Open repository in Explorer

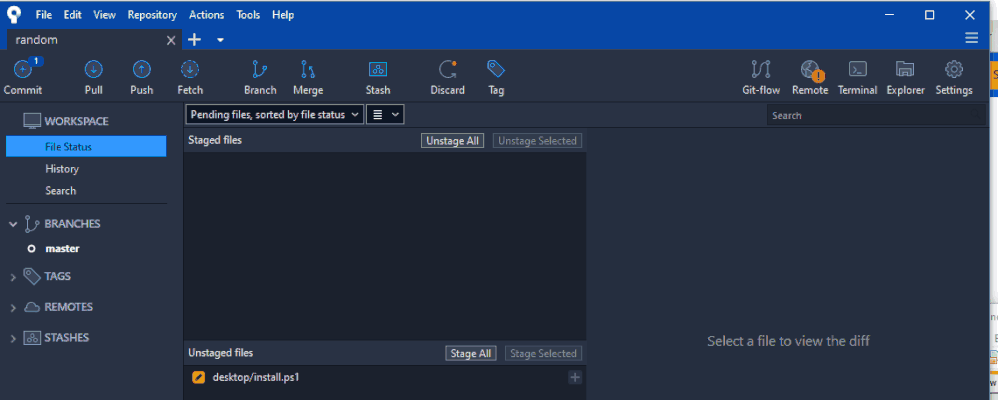pos(905,76)
